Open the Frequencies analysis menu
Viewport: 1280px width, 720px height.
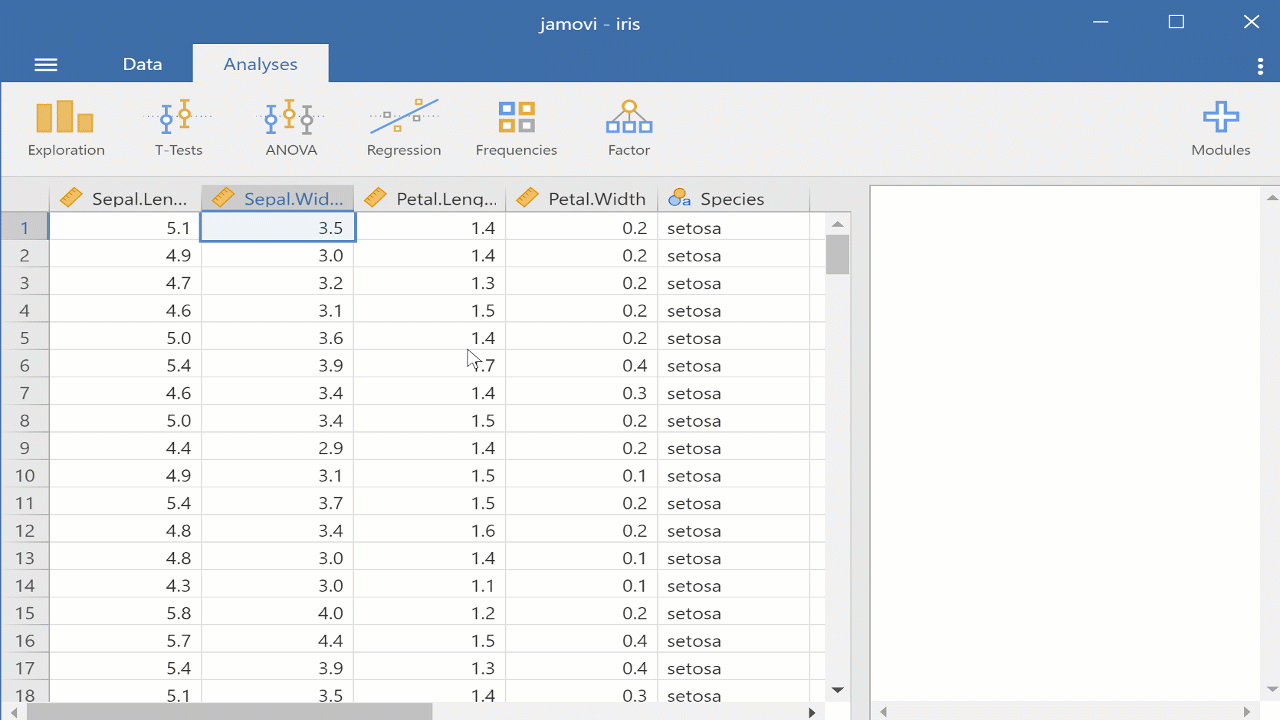pyautogui.click(x=516, y=125)
